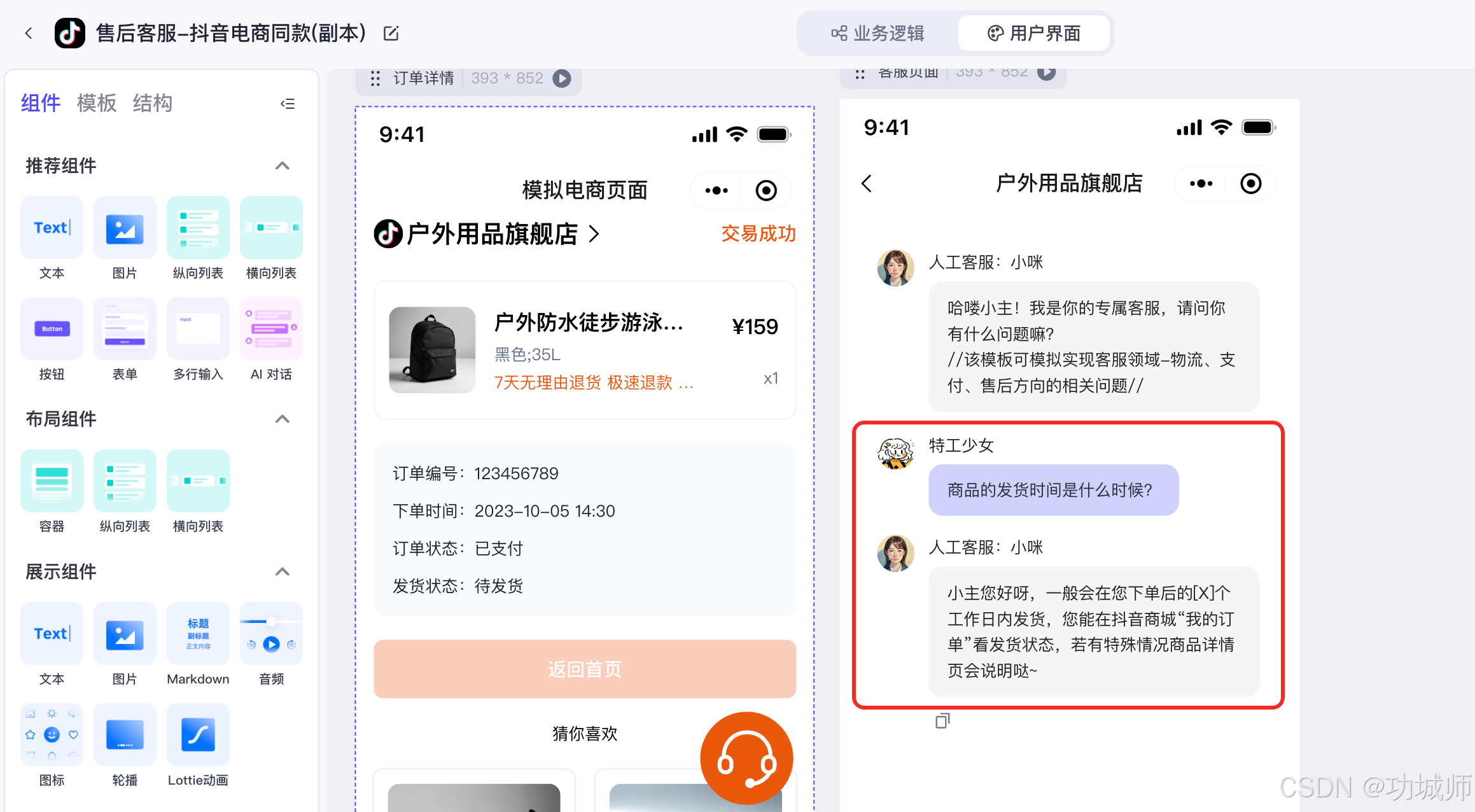
Task: Click the product title 户外防水徒步游泳…
Action: [589, 323]
